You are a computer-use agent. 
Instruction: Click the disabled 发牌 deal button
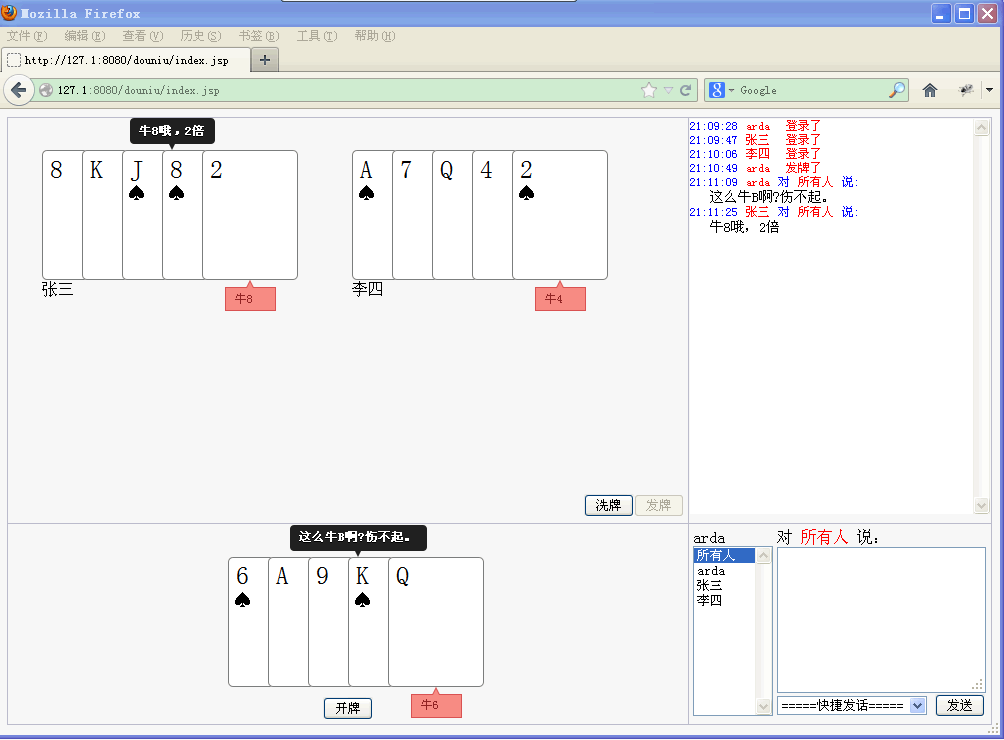(658, 505)
